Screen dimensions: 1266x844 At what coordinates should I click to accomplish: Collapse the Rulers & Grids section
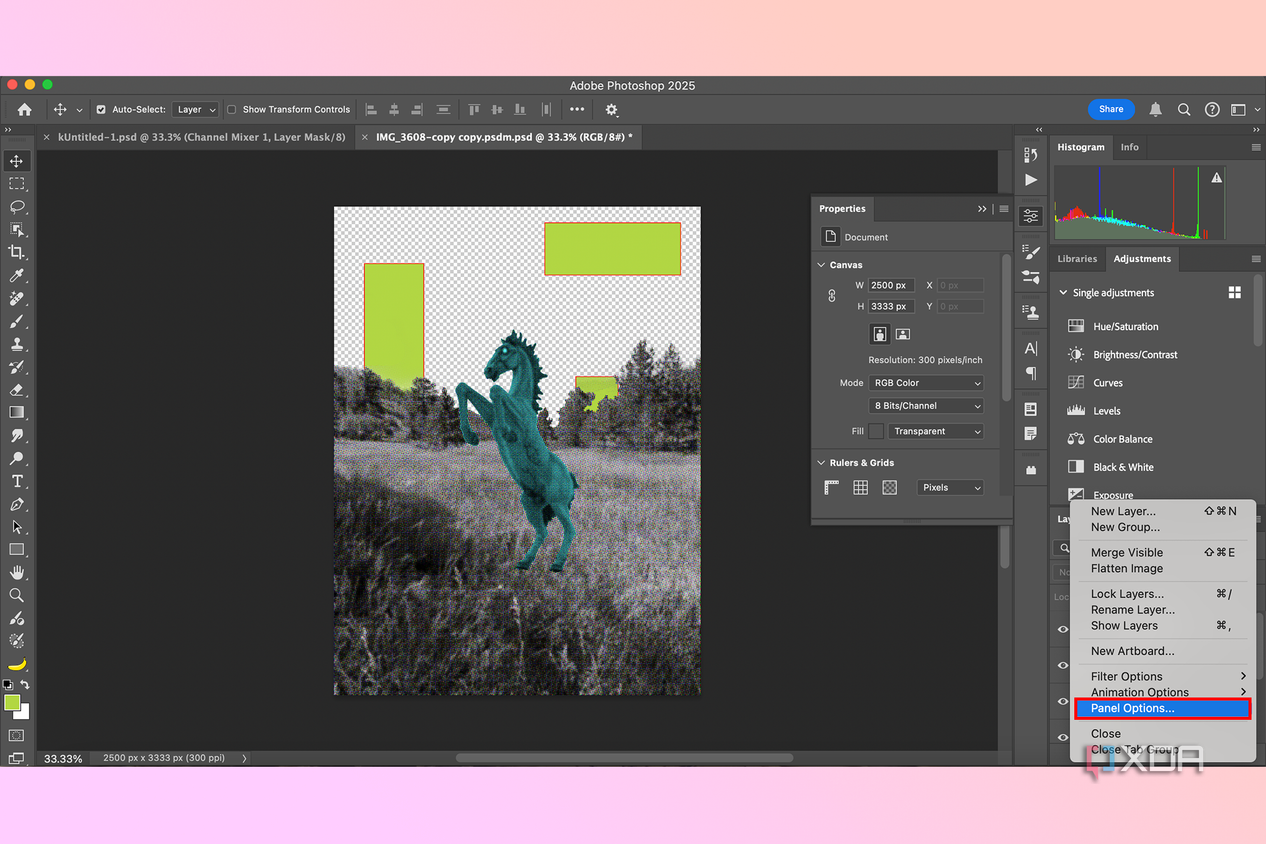(822, 463)
